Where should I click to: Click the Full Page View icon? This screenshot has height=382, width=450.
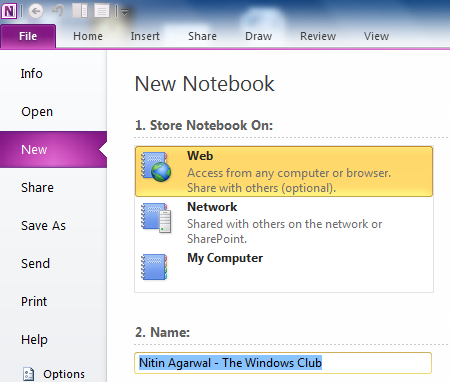[102, 11]
